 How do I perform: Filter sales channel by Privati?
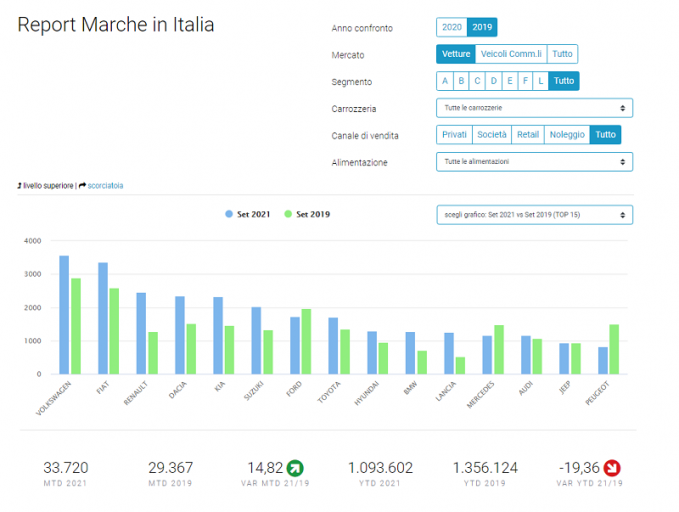point(454,135)
